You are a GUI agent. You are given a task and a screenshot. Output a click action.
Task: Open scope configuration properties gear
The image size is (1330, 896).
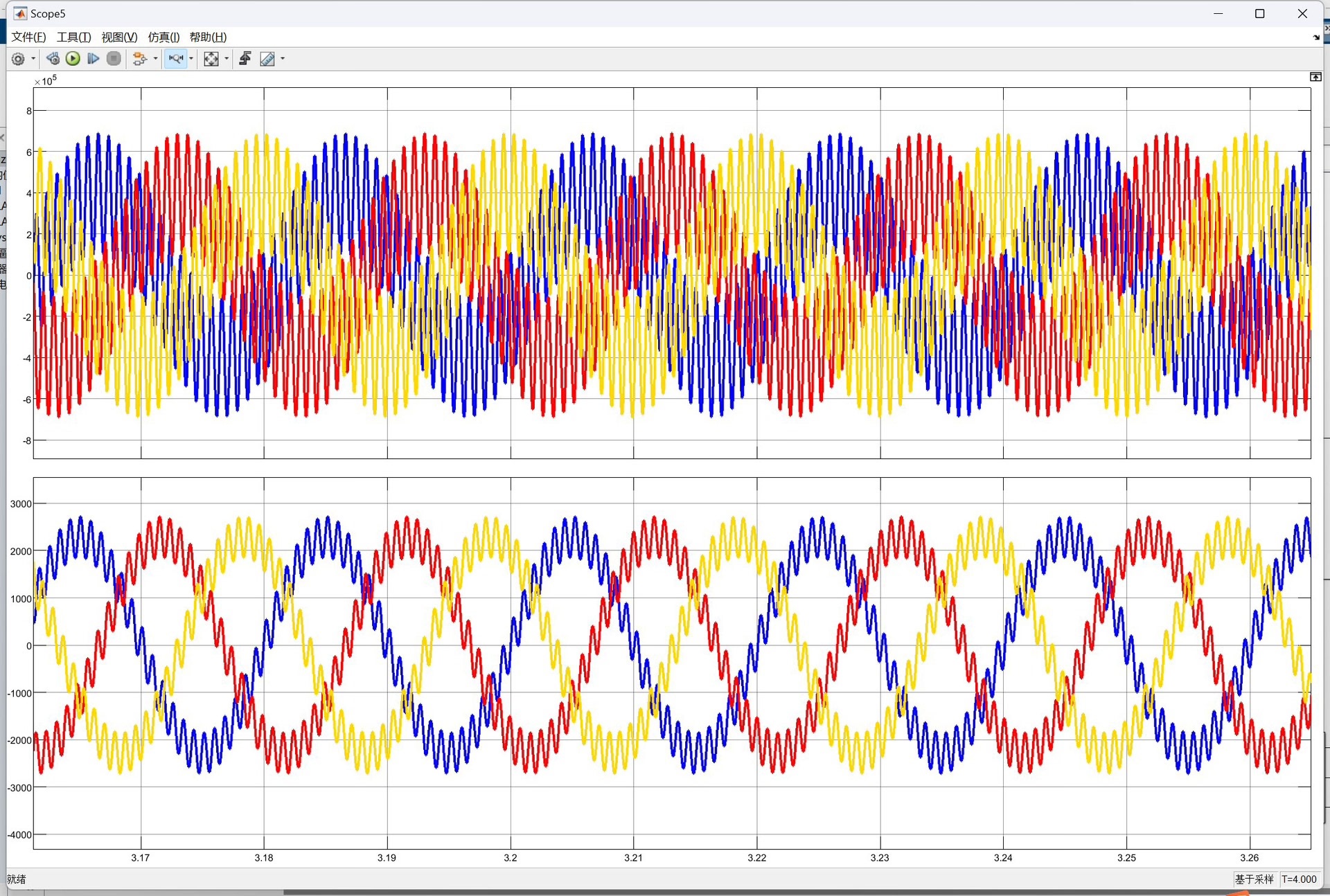click(x=19, y=59)
